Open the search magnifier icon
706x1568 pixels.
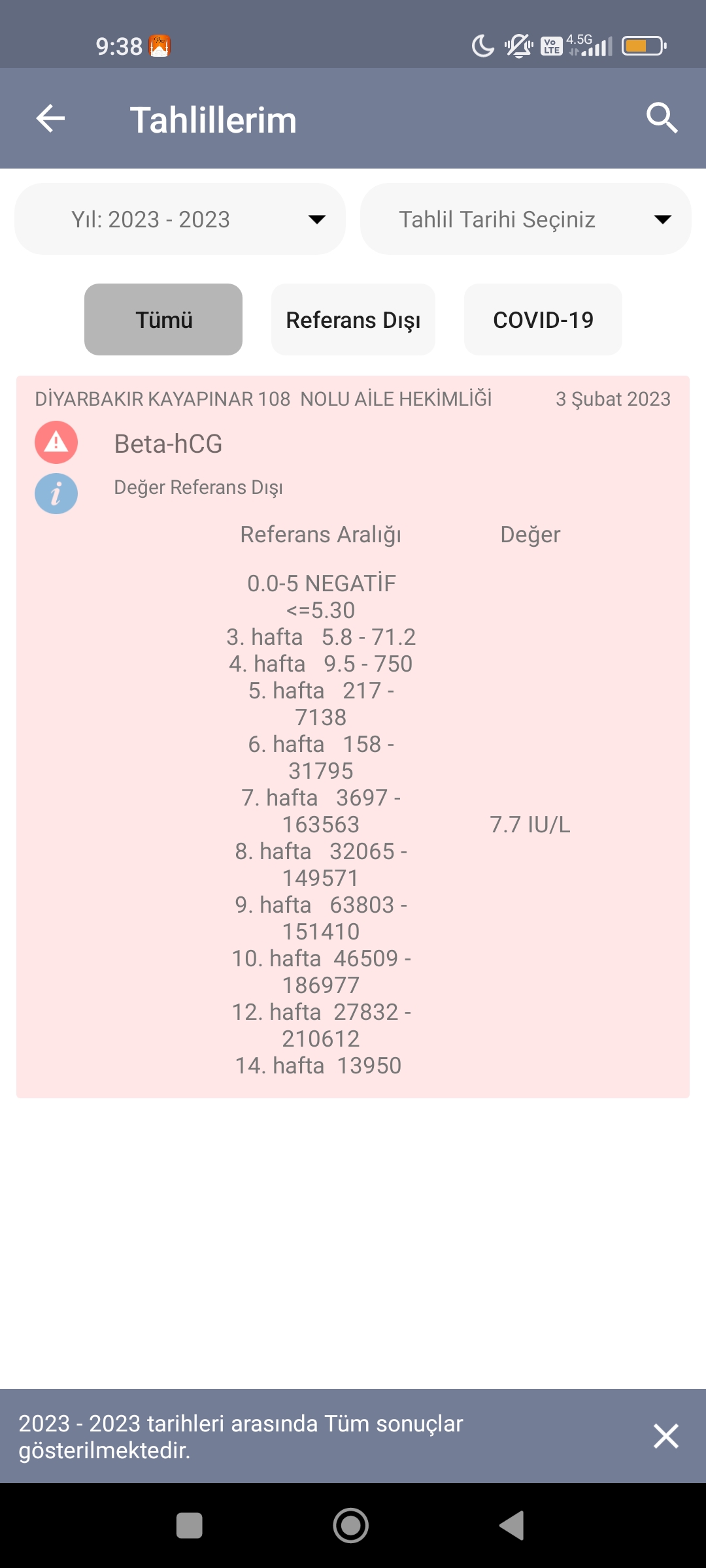[x=662, y=118]
